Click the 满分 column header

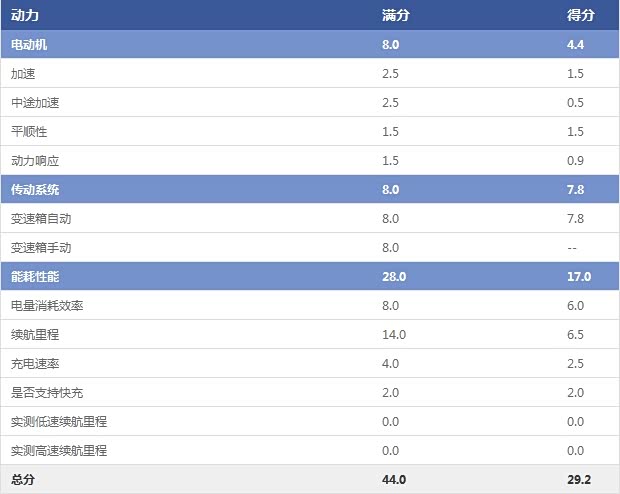coord(395,16)
